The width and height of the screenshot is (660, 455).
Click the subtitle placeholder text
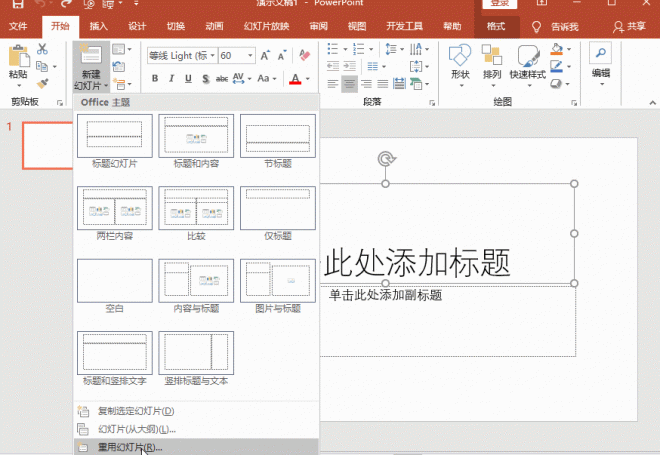click(385, 295)
